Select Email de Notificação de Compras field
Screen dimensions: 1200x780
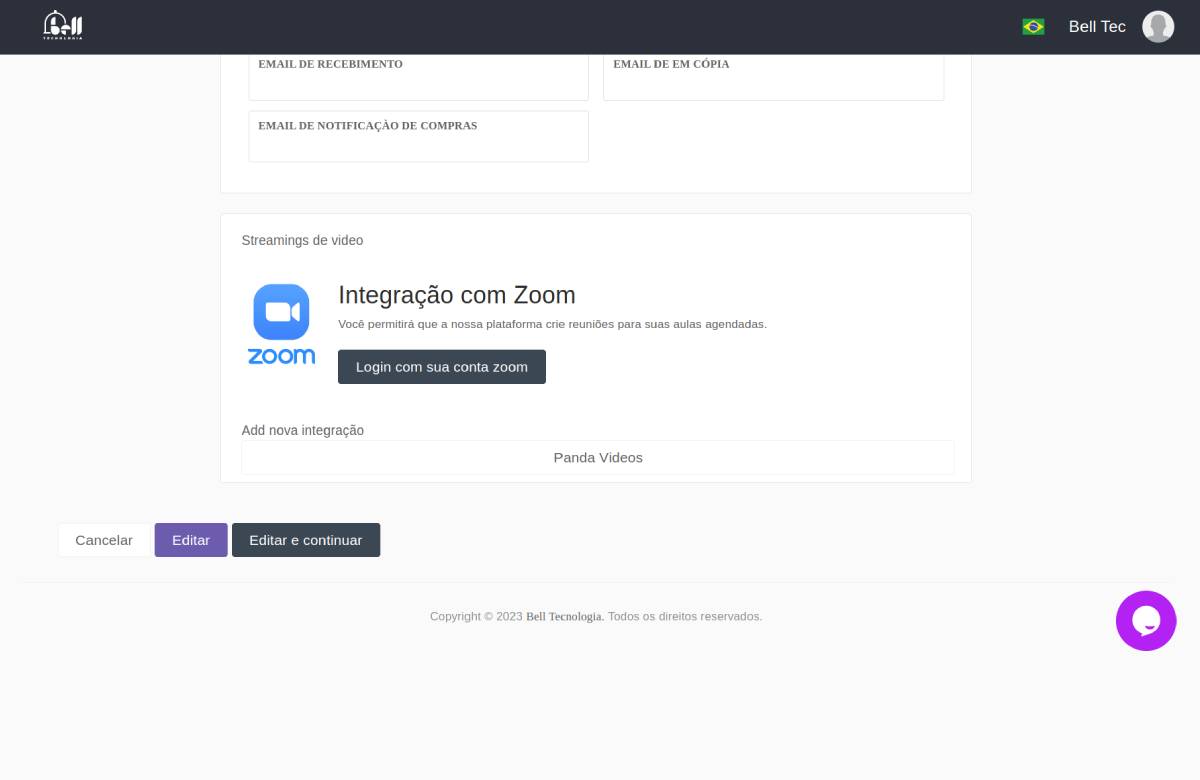click(418, 146)
